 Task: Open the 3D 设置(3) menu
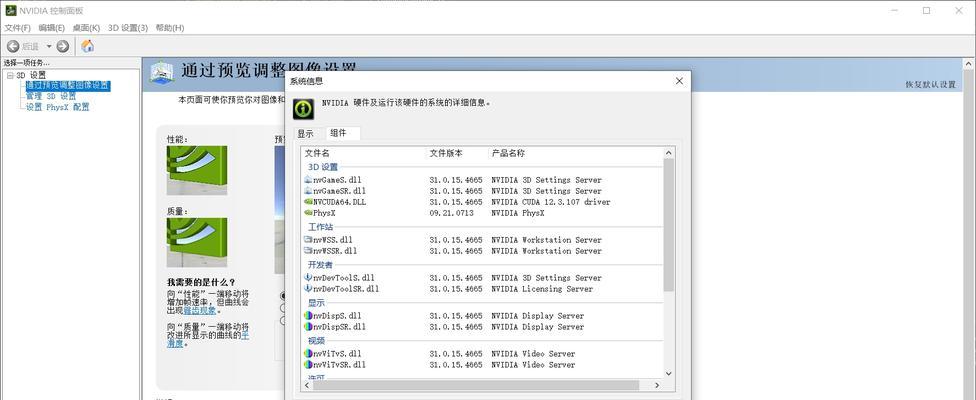[x=128, y=28]
